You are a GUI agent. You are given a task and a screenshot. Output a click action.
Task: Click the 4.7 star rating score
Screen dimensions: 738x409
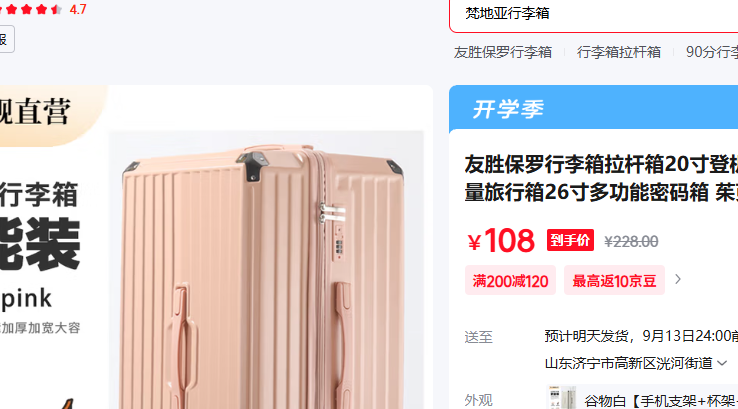click(x=78, y=9)
